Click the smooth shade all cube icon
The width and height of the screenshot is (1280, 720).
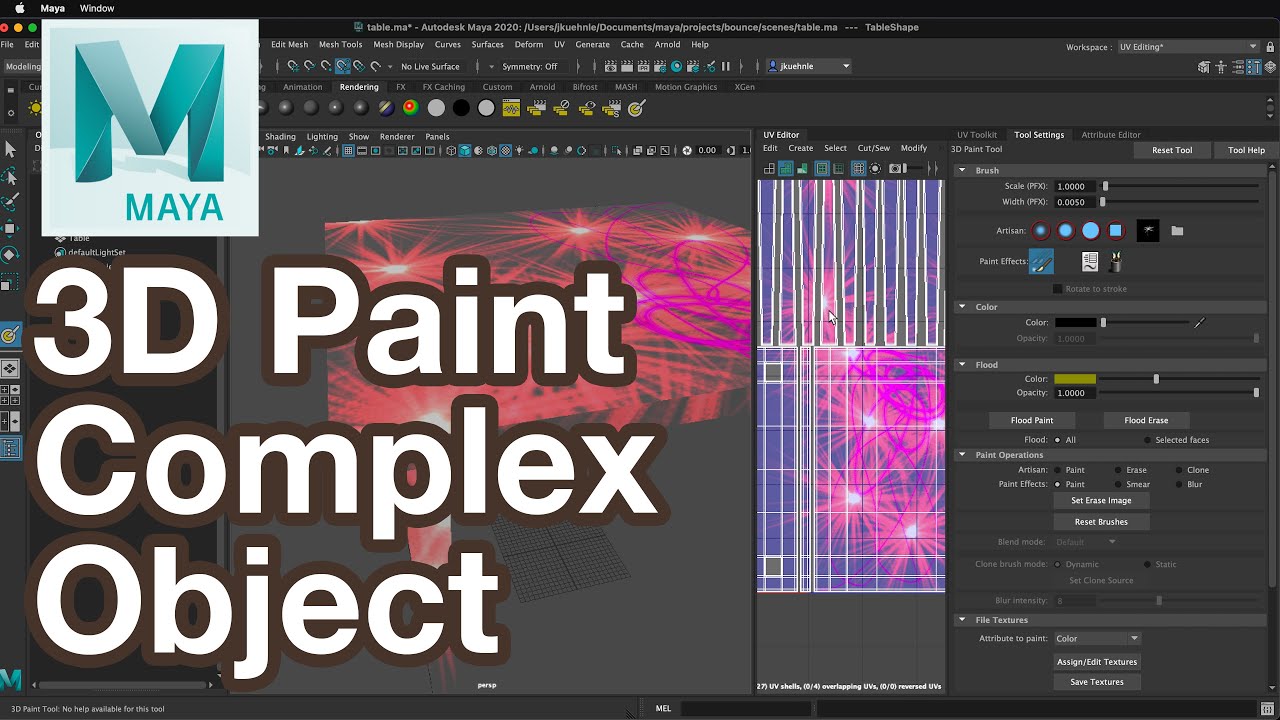pos(465,151)
